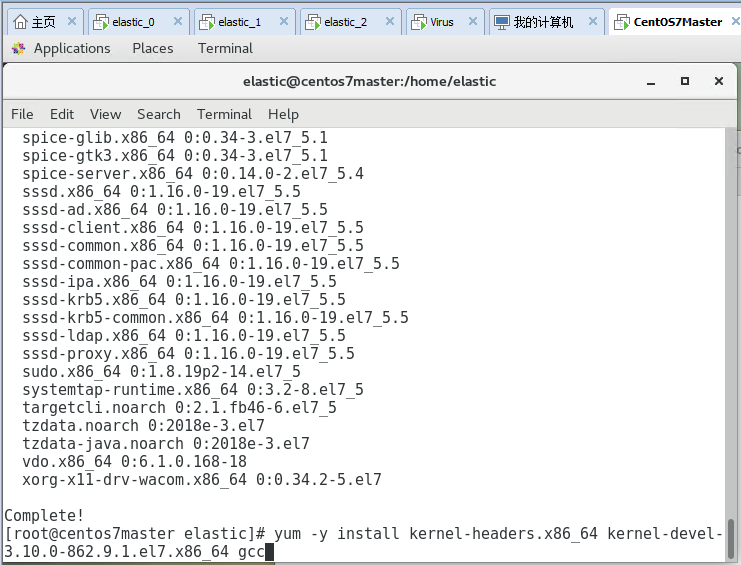Open the terminal Search menu
Viewport: 741px width, 565px height.
tap(159, 114)
